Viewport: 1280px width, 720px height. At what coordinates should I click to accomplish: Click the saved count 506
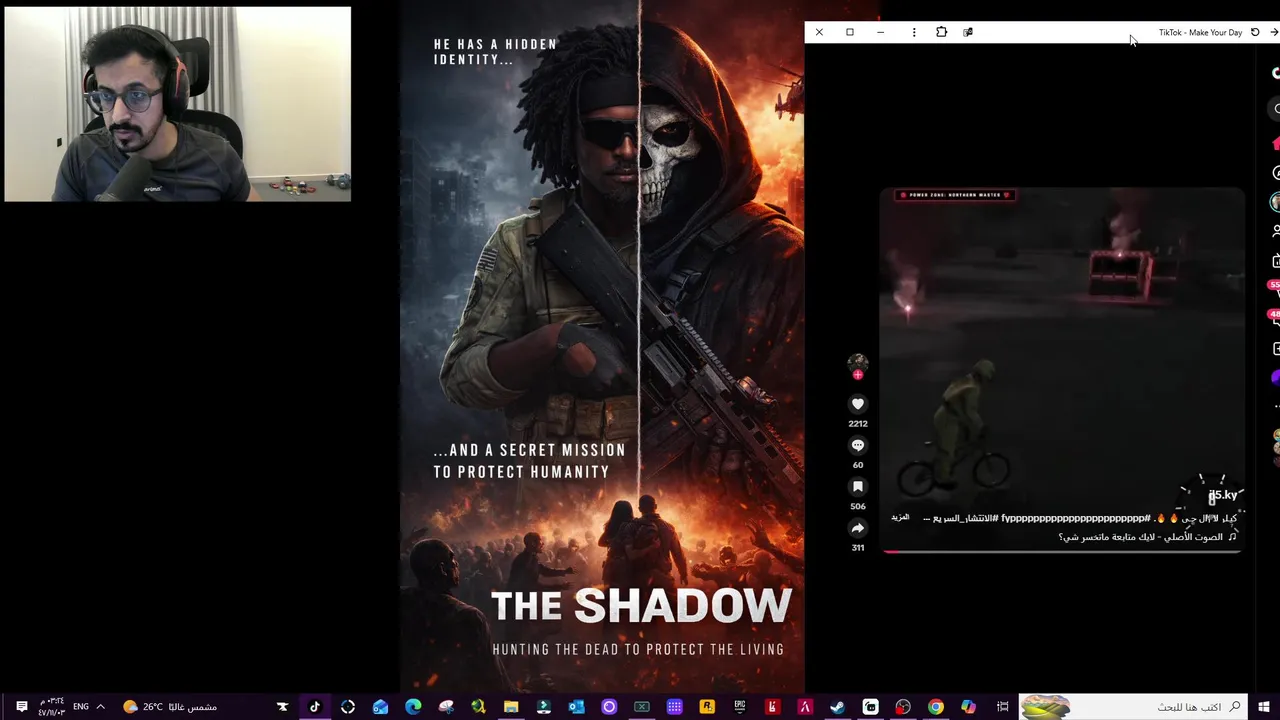pyautogui.click(x=857, y=507)
